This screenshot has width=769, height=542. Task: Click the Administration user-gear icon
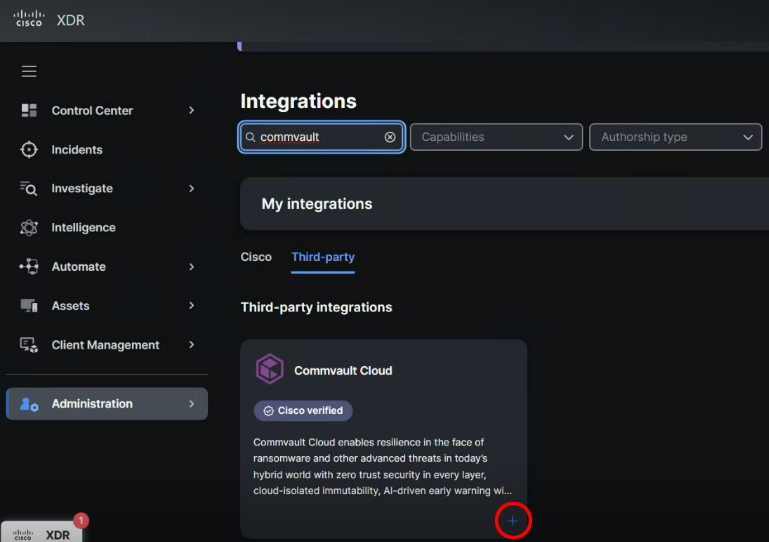pos(29,404)
